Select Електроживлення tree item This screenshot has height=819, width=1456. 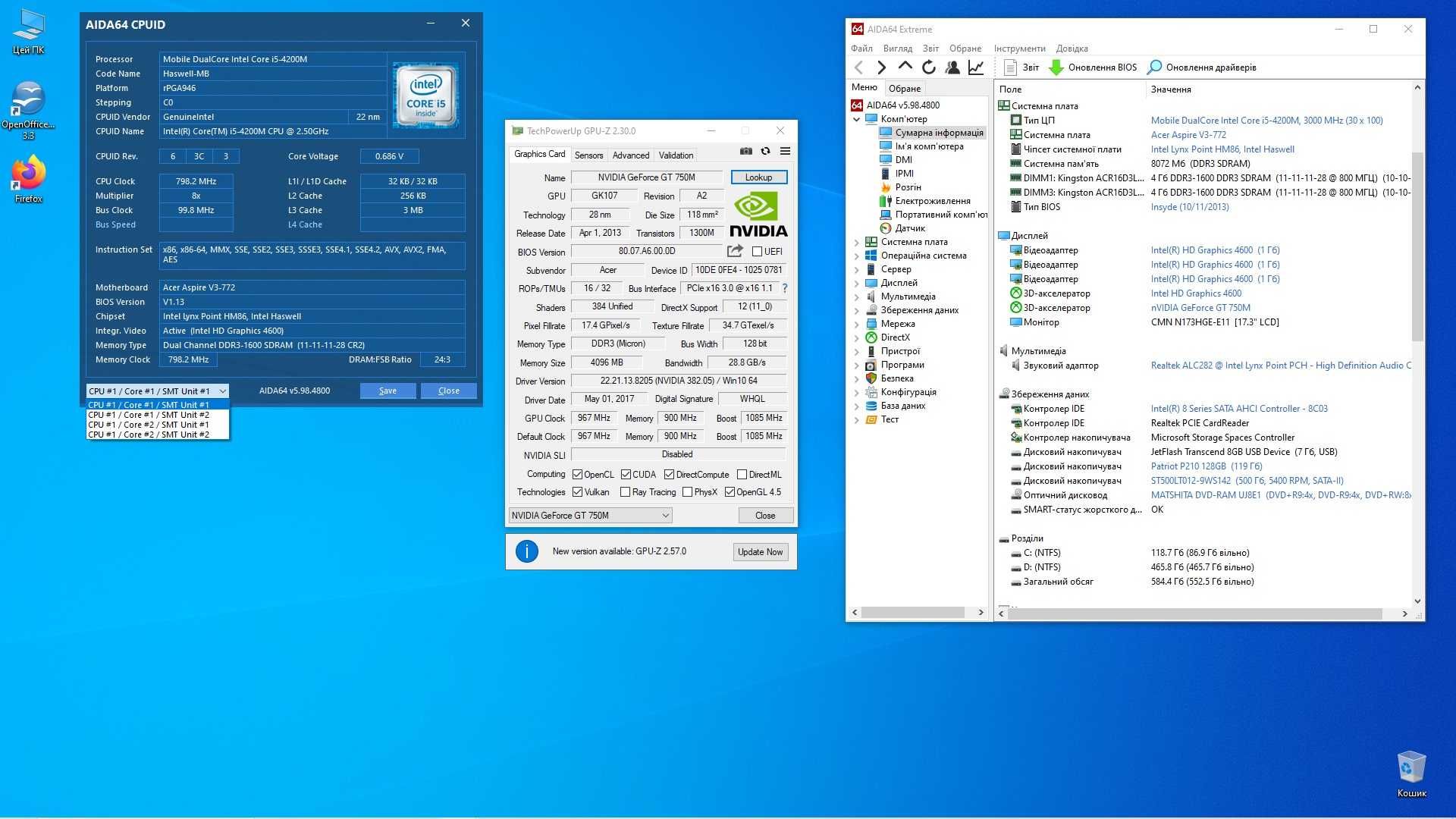924,201
